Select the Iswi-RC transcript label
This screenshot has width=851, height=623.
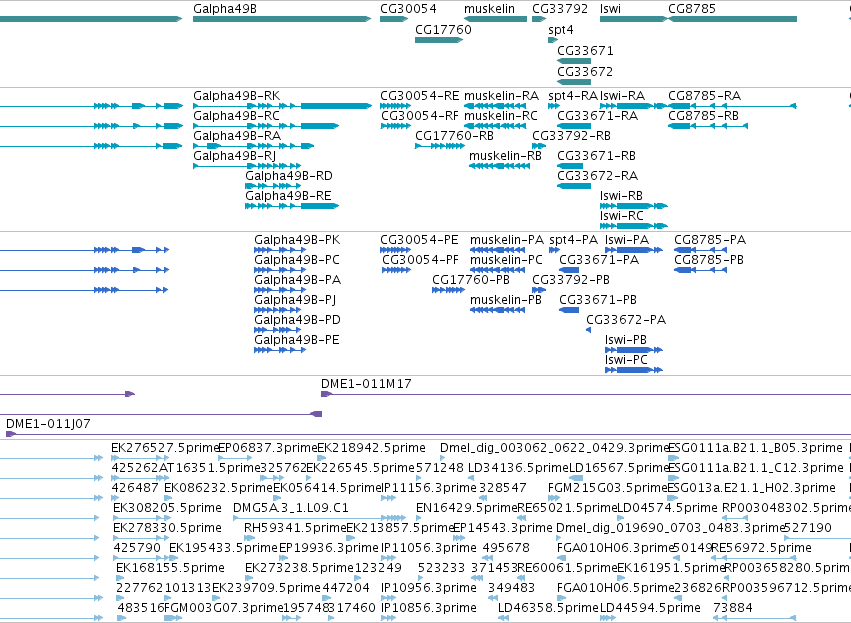coord(622,216)
